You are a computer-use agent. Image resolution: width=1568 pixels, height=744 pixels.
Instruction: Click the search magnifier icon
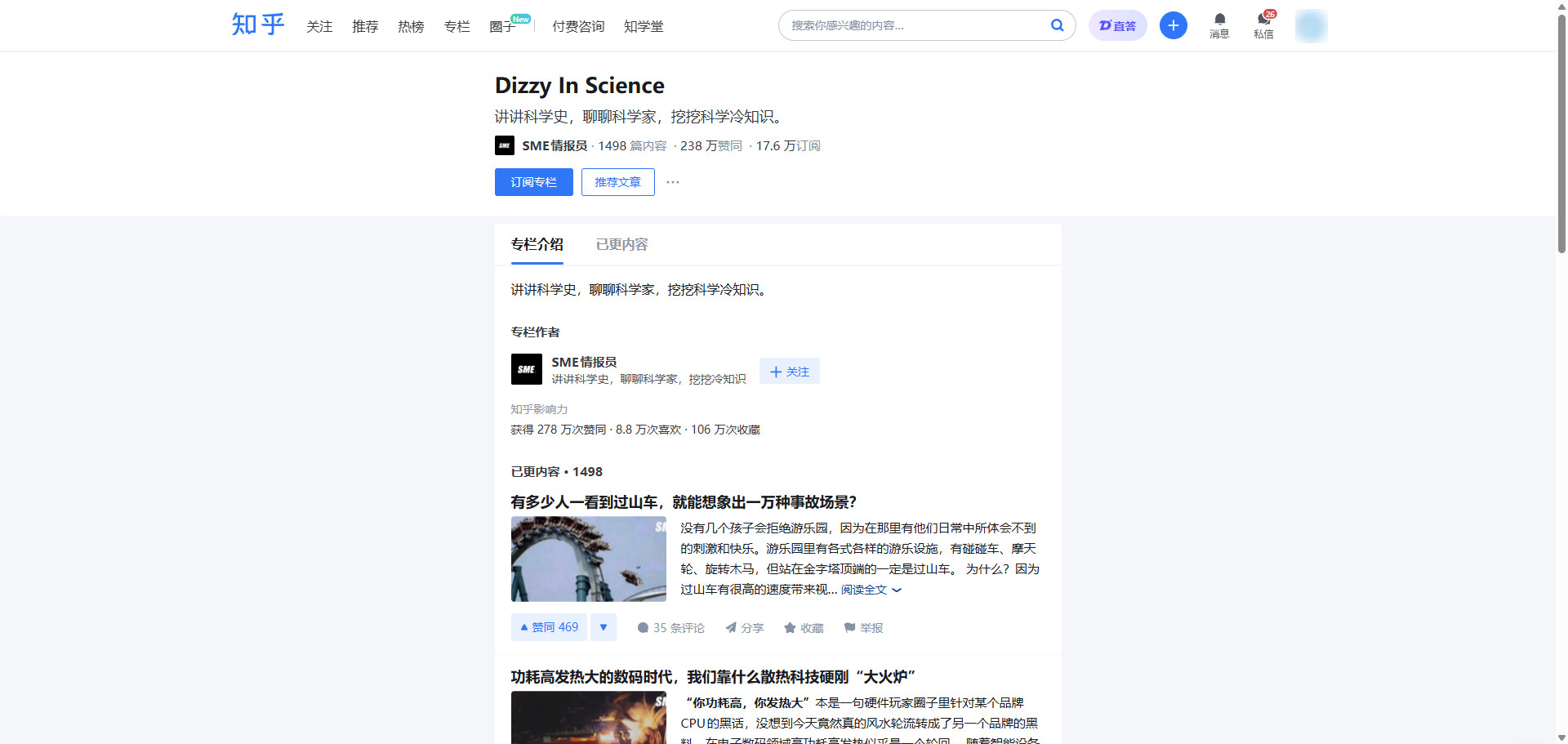[x=1057, y=25]
